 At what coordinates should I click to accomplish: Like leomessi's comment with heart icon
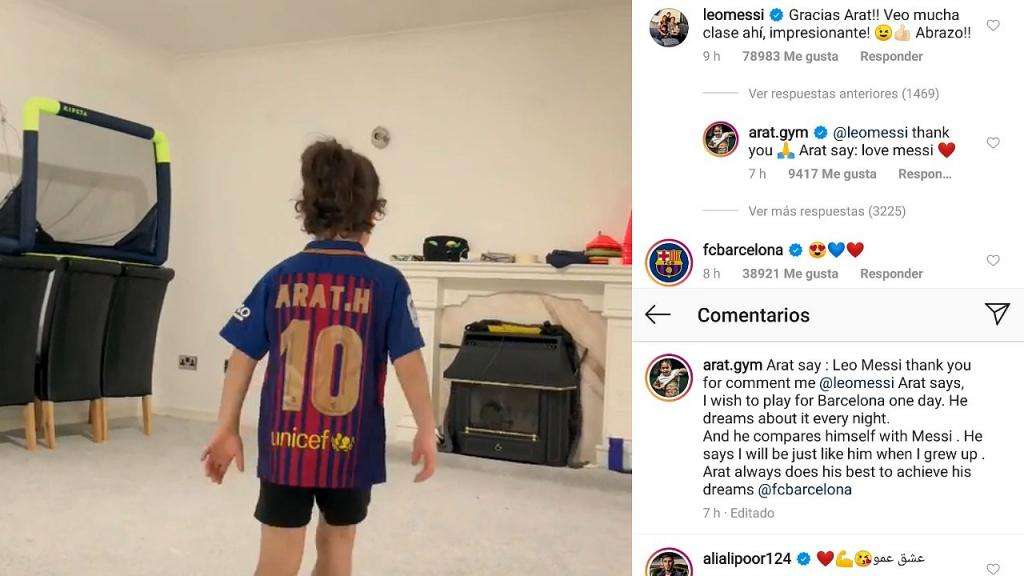993,25
